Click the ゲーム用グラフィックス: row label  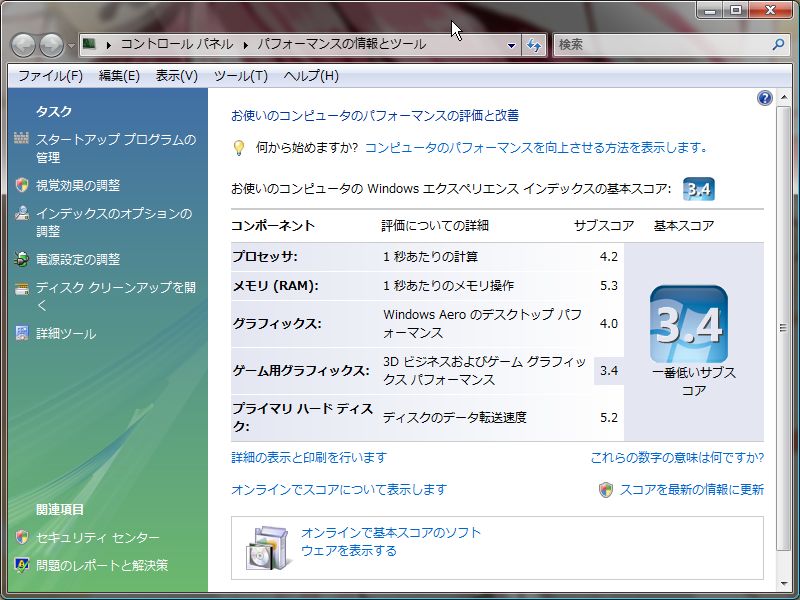tap(301, 370)
